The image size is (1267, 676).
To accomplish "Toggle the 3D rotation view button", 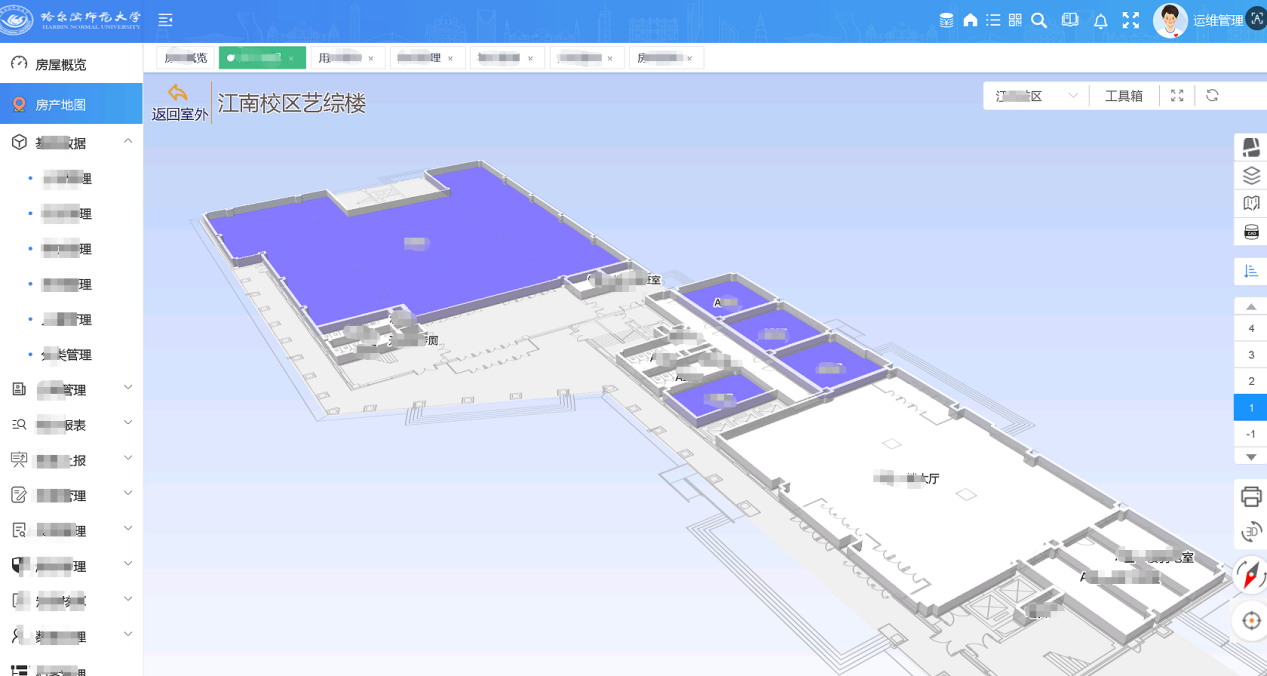I will click(1250, 532).
